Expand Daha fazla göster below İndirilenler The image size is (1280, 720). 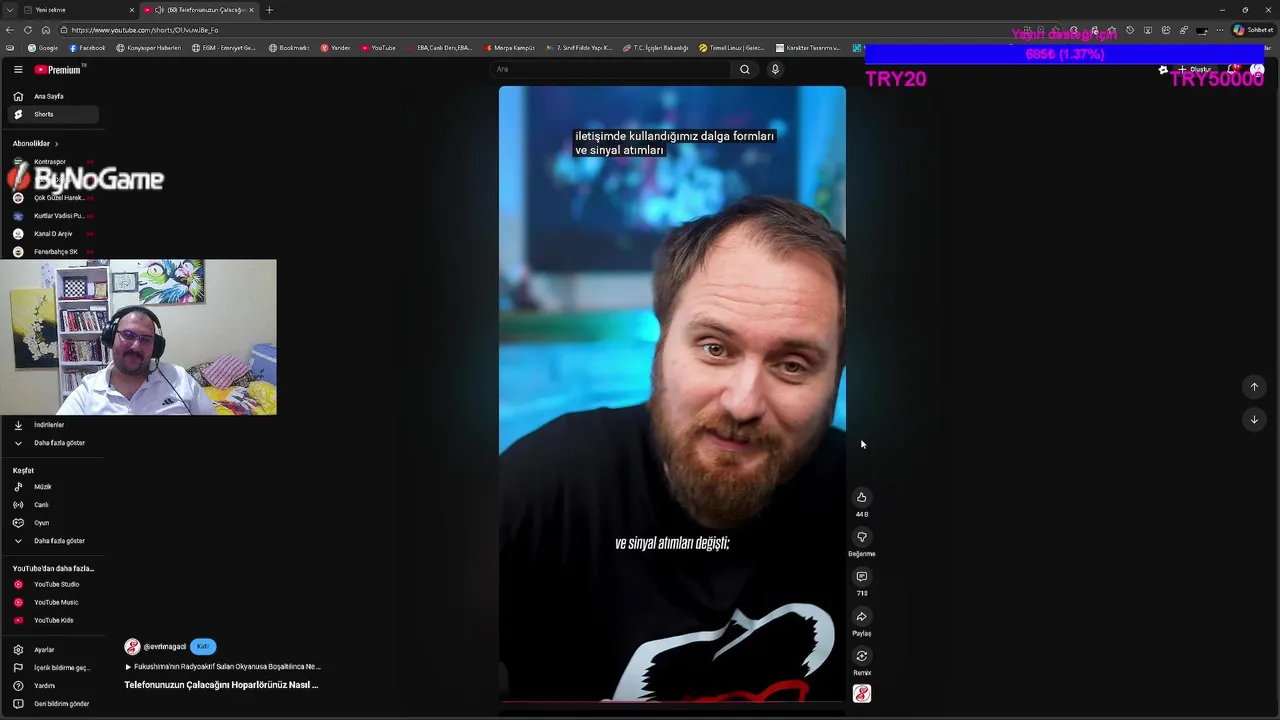pyautogui.click(x=52, y=443)
